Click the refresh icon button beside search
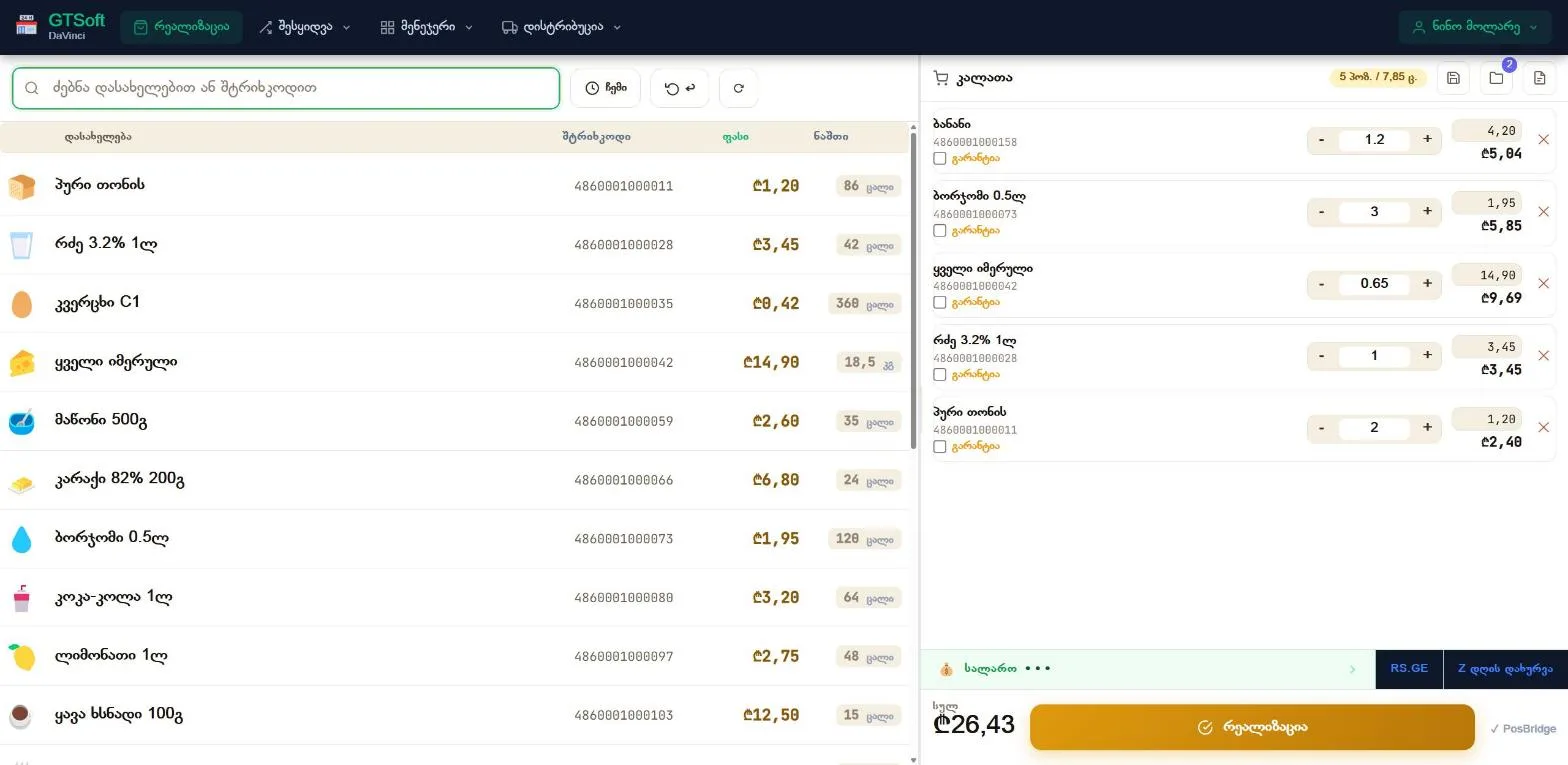The height and width of the screenshot is (765, 1568). pyautogui.click(x=738, y=88)
